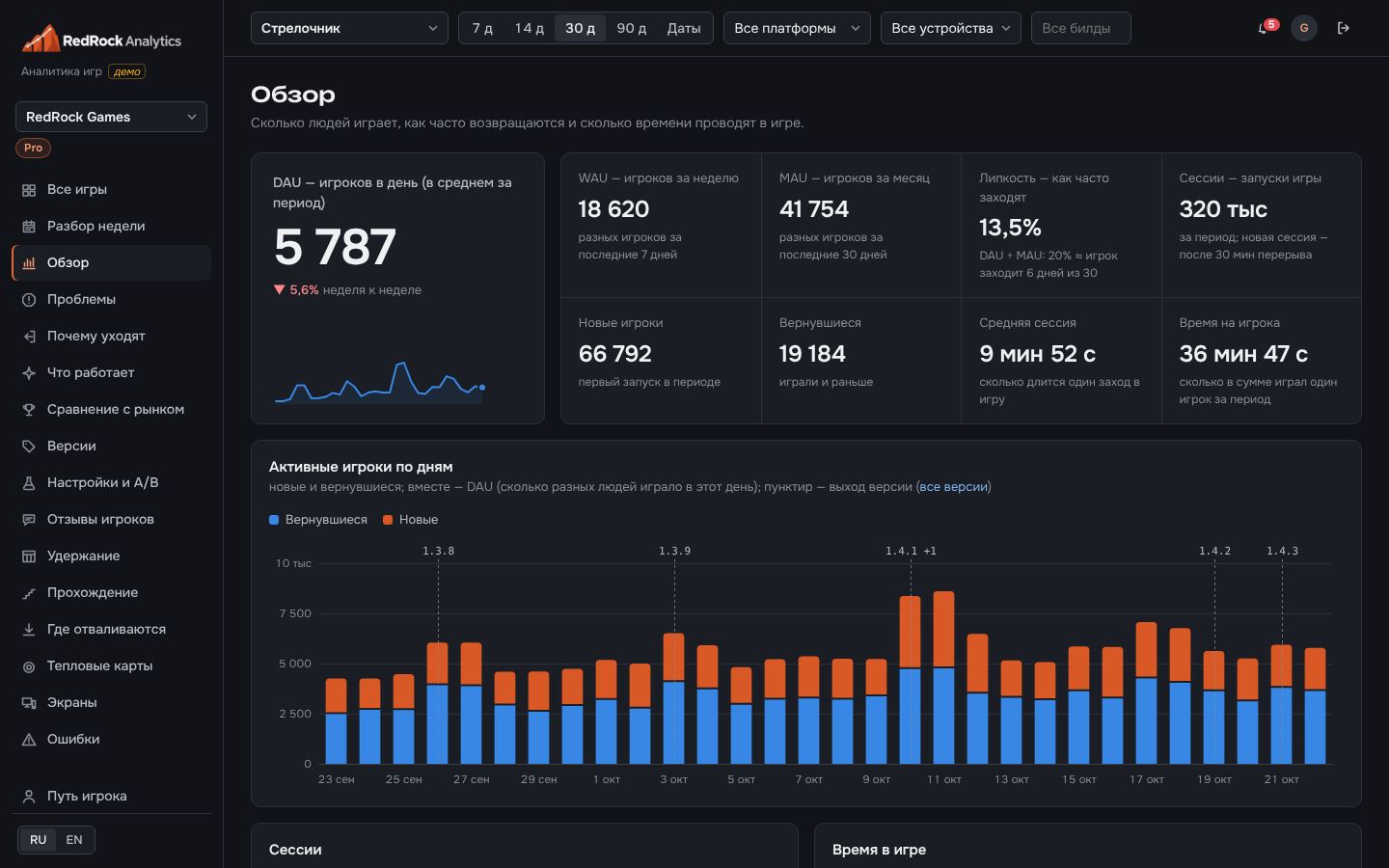
Task: Open the Стрелочник game dropdown
Action: [349, 28]
